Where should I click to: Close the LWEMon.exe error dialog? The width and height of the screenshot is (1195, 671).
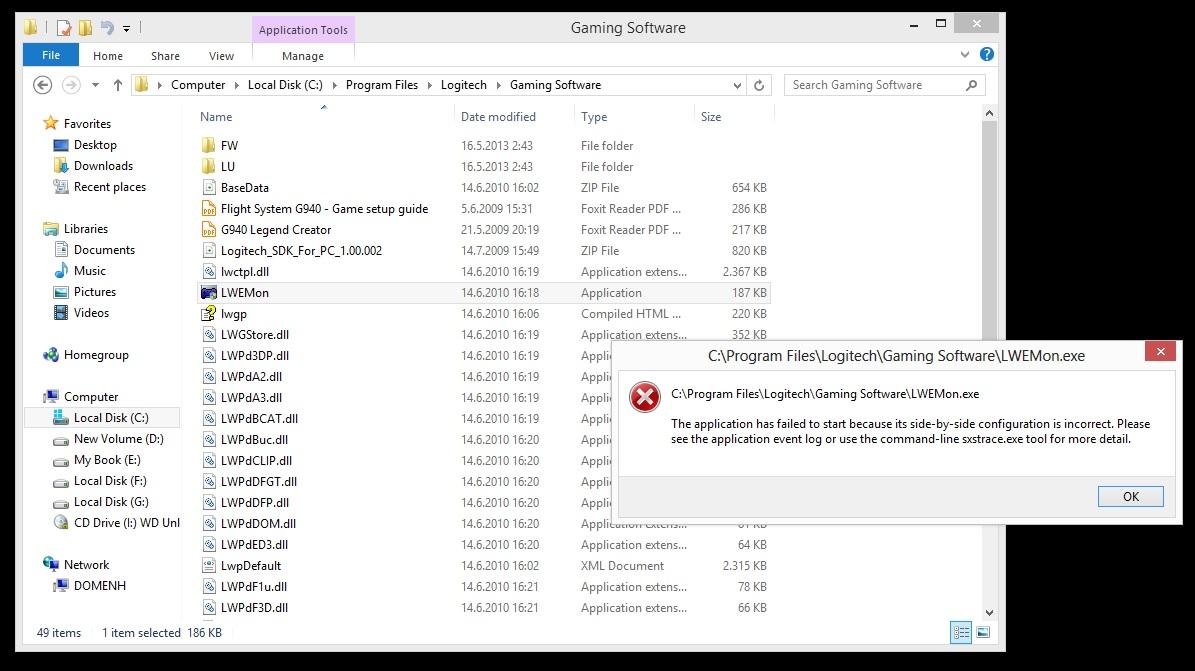tap(1160, 352)
